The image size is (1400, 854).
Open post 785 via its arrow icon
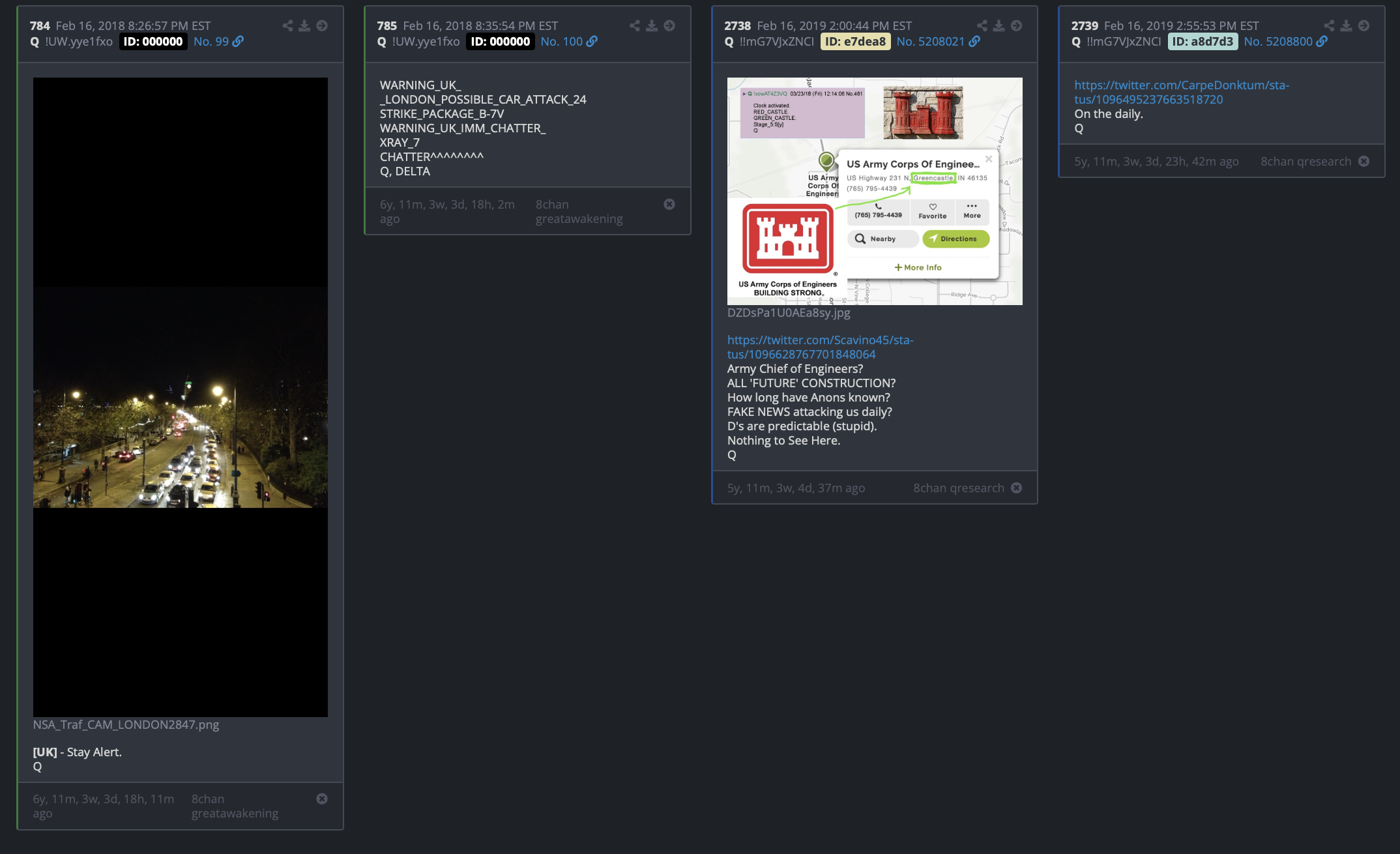tap(669, 25)
